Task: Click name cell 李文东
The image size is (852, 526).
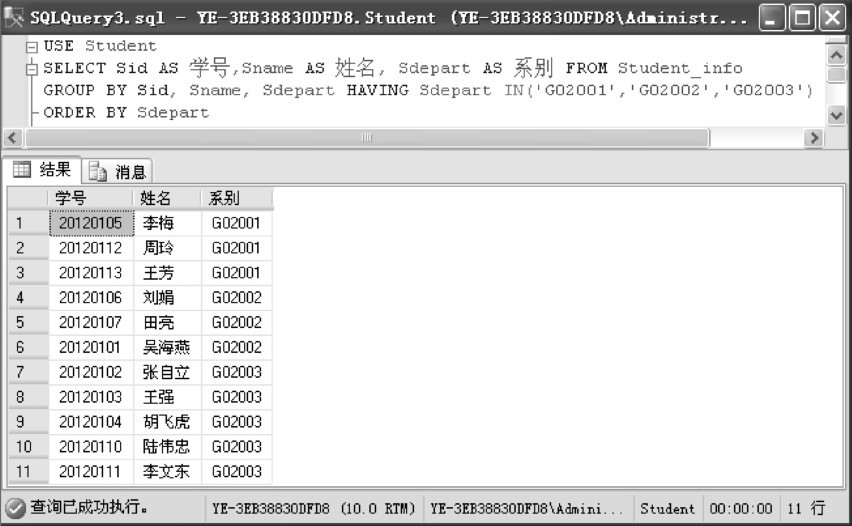Action: [167, 472]
